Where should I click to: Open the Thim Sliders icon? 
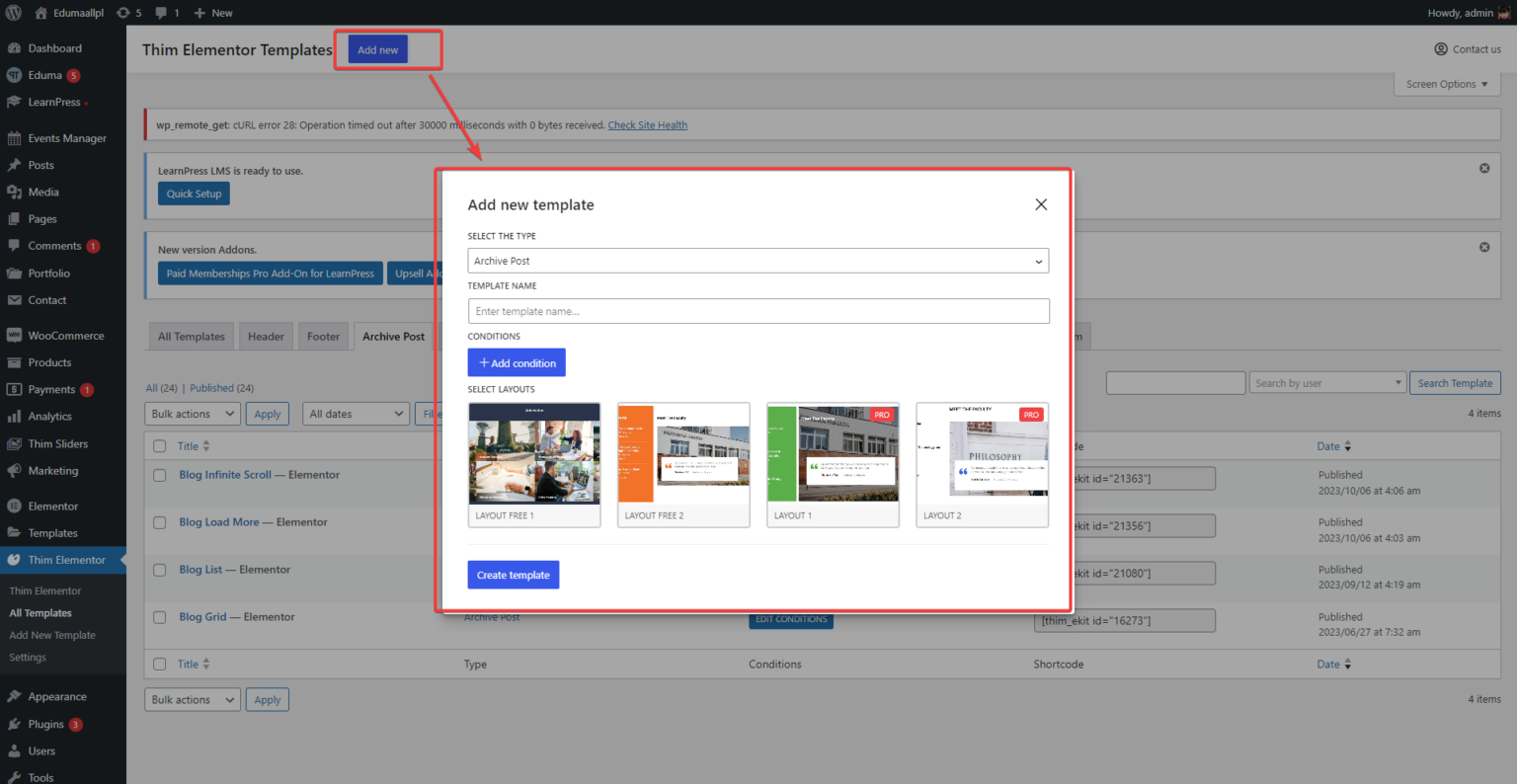tap(16, 443)
